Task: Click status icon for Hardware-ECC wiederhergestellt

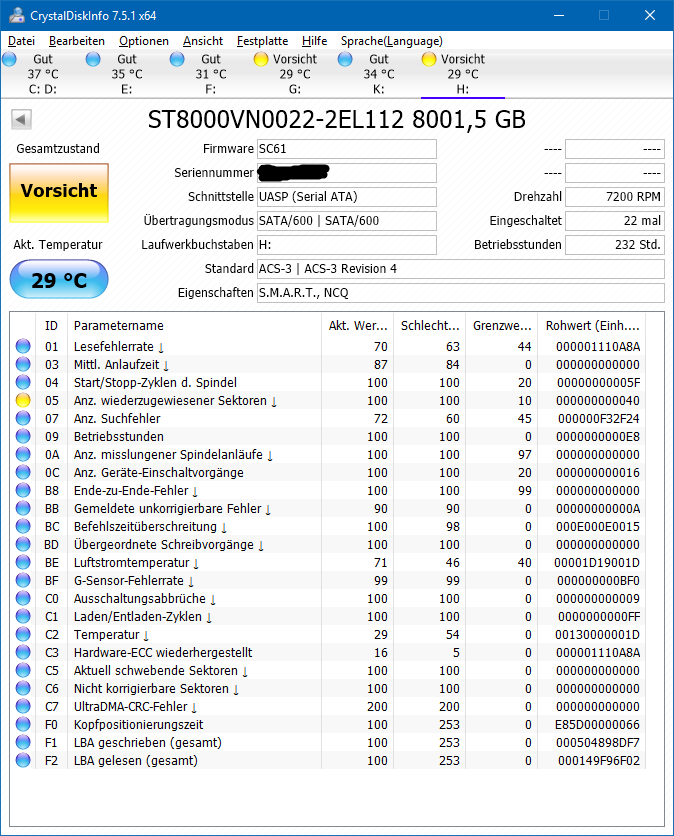Action: tap(23, 653)
